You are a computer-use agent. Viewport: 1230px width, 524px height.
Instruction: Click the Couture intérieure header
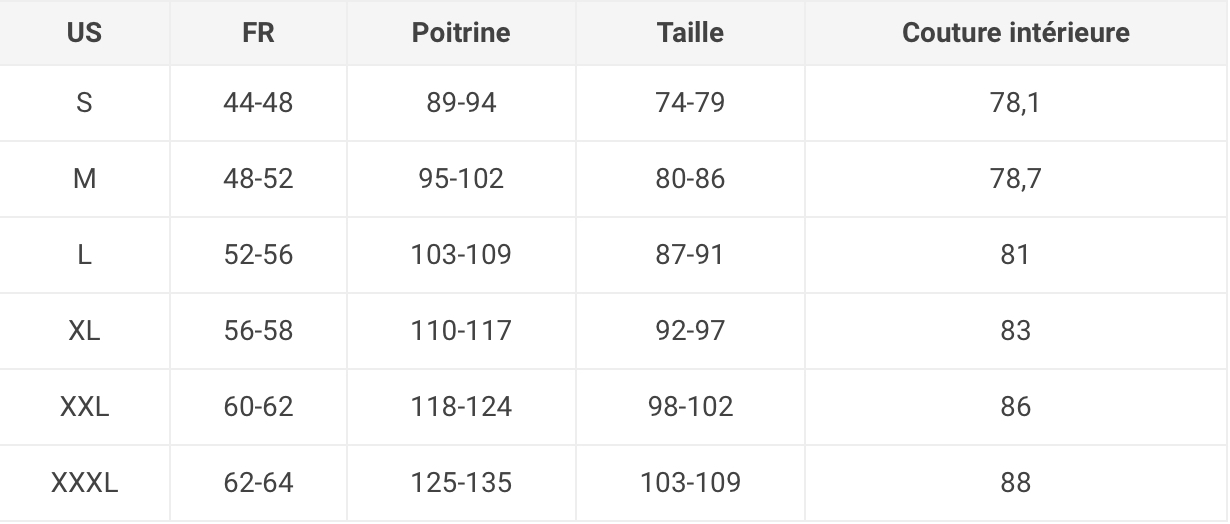1016,32
